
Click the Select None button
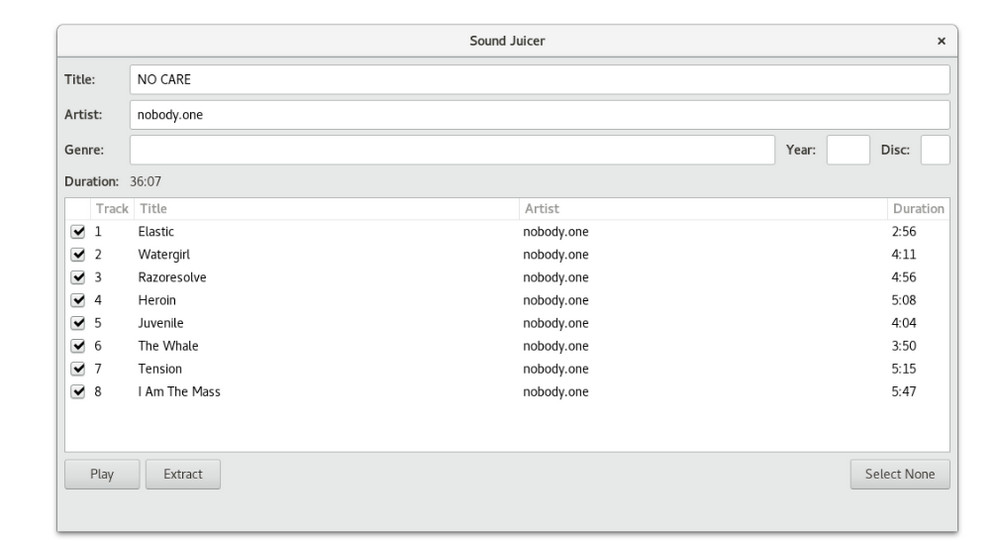pyautogui.click(x=900, y=474)
